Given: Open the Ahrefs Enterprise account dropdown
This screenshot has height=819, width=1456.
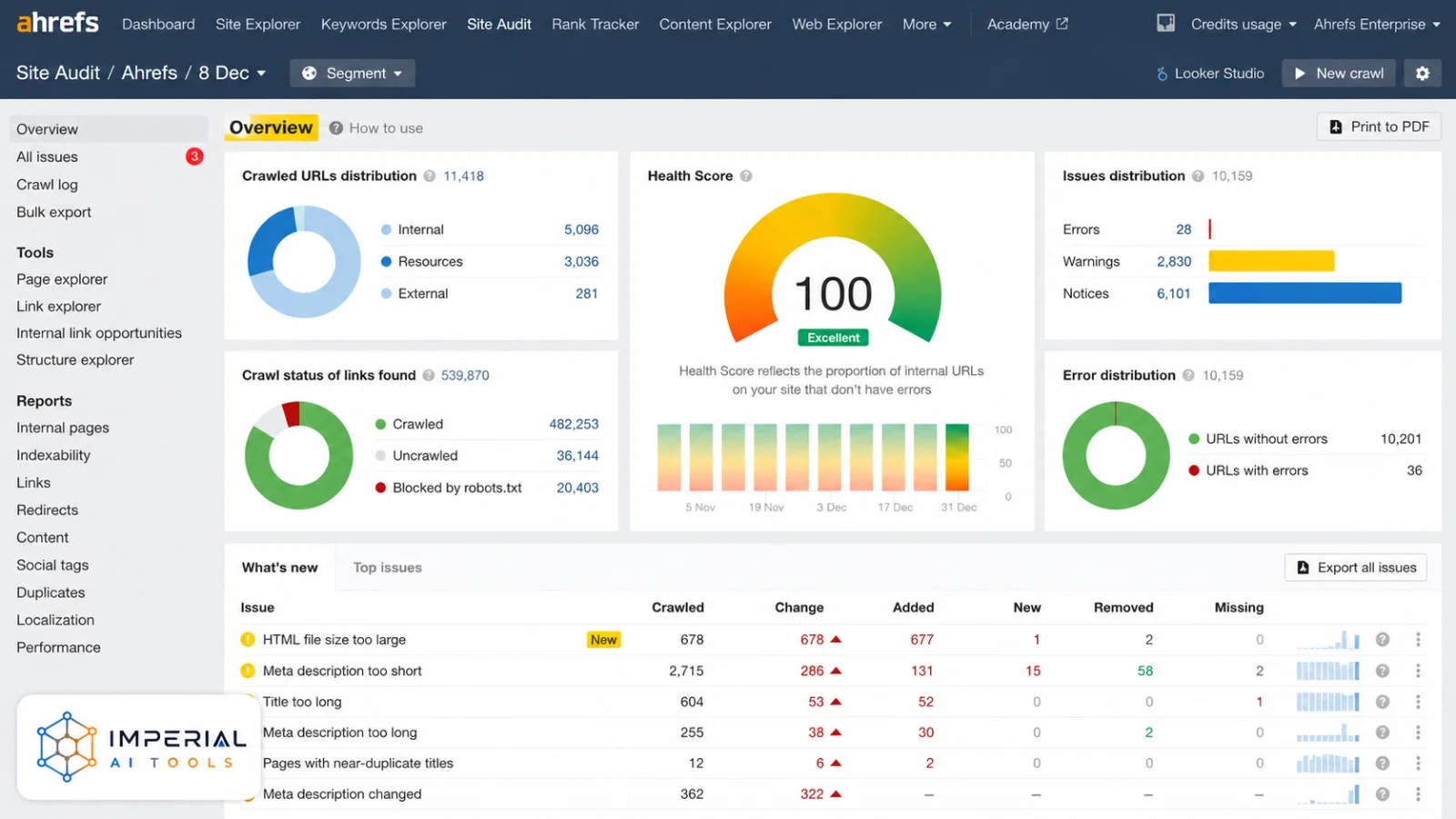Looking at the screenshot, I should click(x=1377, y=25).
